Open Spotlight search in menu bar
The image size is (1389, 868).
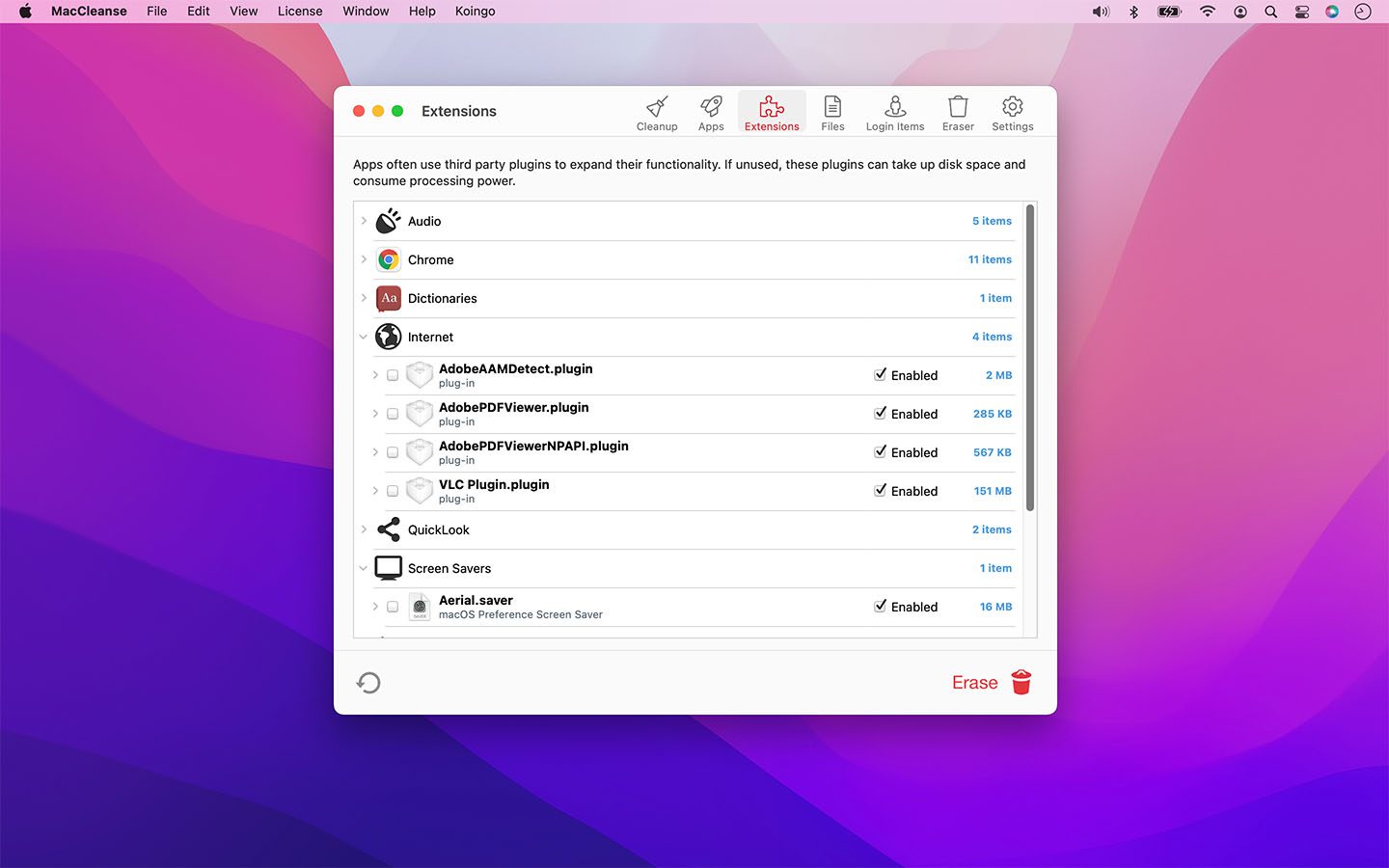(x=1271, y=12)
